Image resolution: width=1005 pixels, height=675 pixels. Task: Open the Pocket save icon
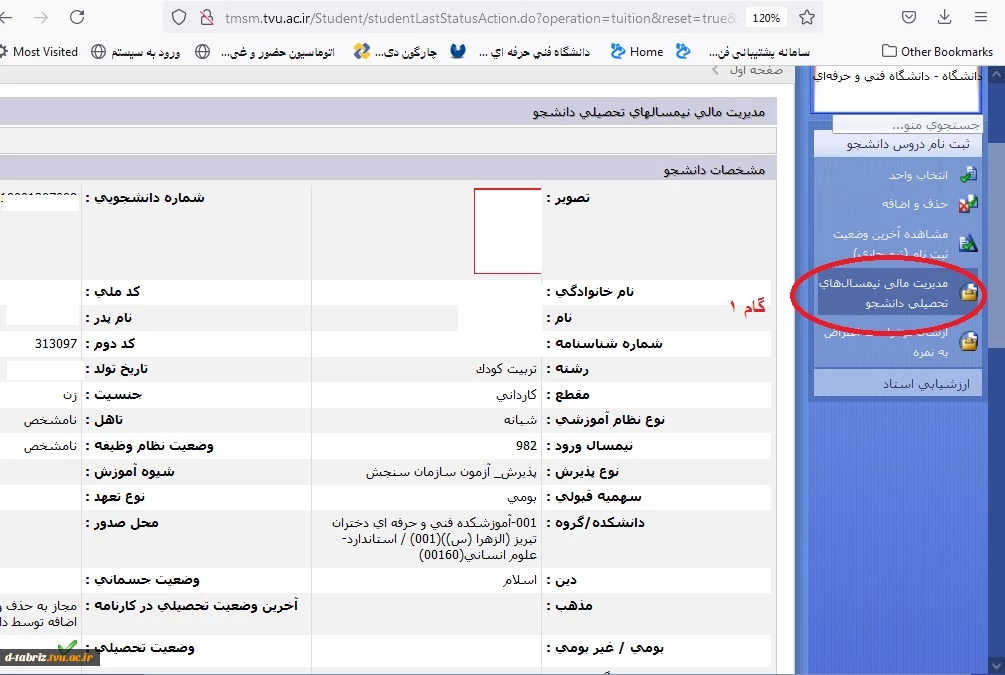click(x=909, y=17)
